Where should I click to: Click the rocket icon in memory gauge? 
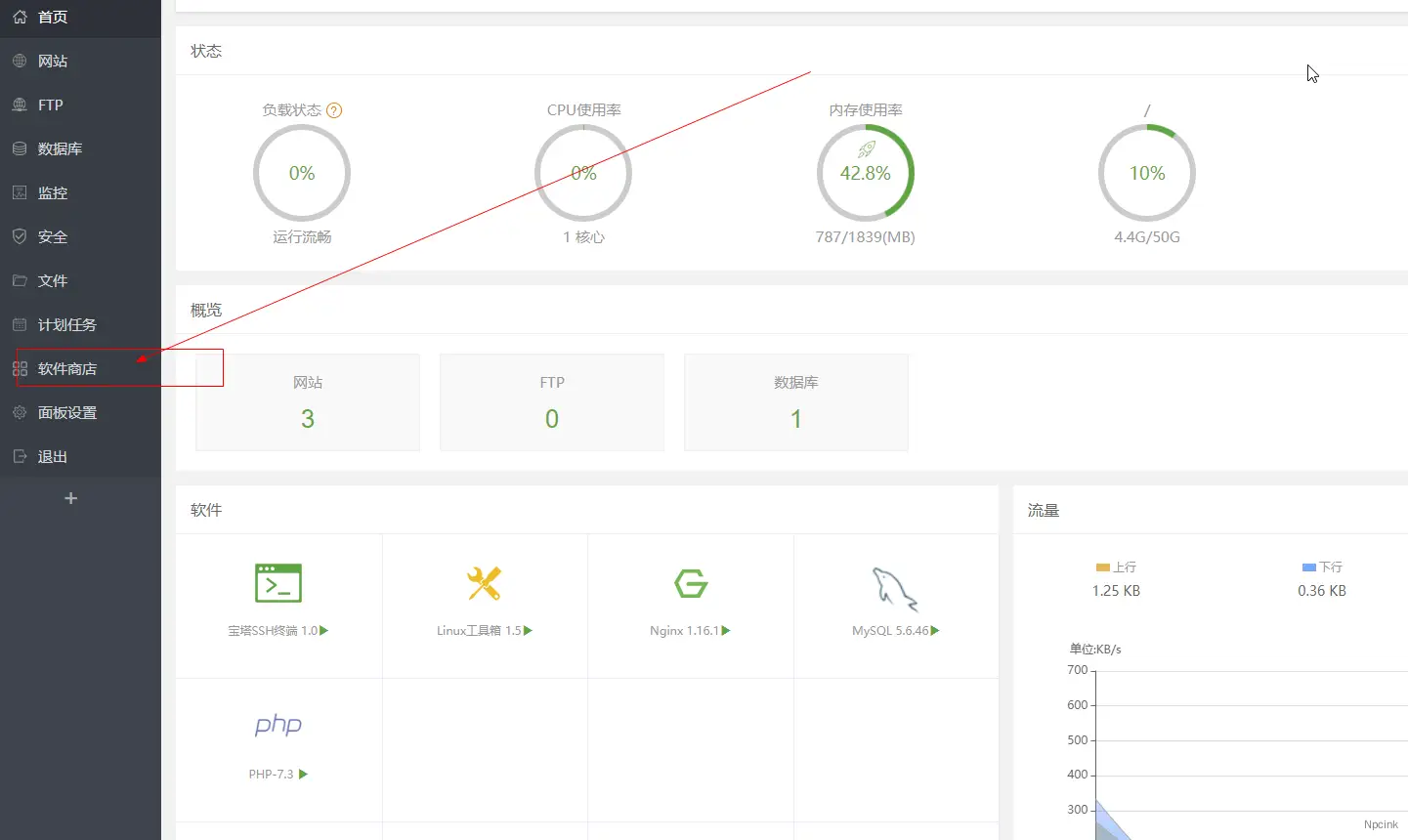coord(867,149)
